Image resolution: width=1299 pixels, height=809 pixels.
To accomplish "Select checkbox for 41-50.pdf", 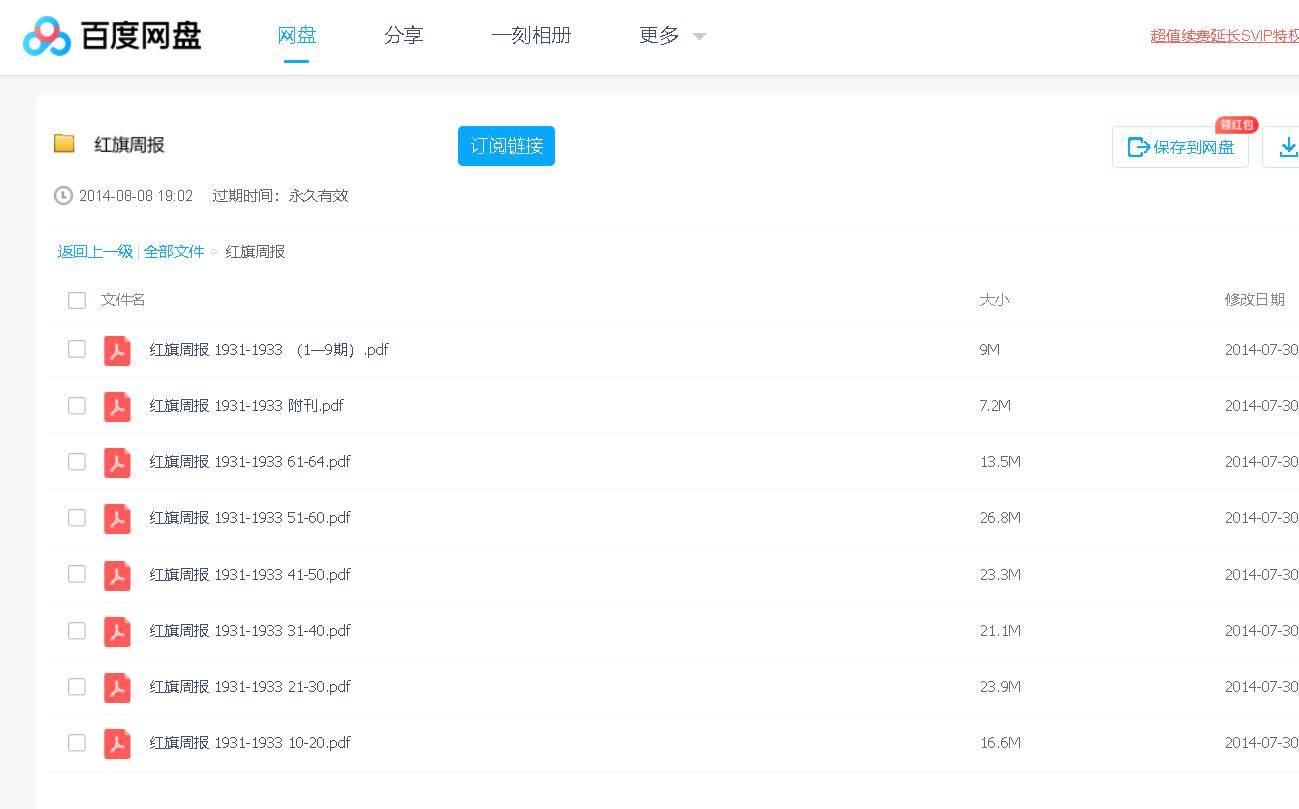I will [x=77, y=574].
